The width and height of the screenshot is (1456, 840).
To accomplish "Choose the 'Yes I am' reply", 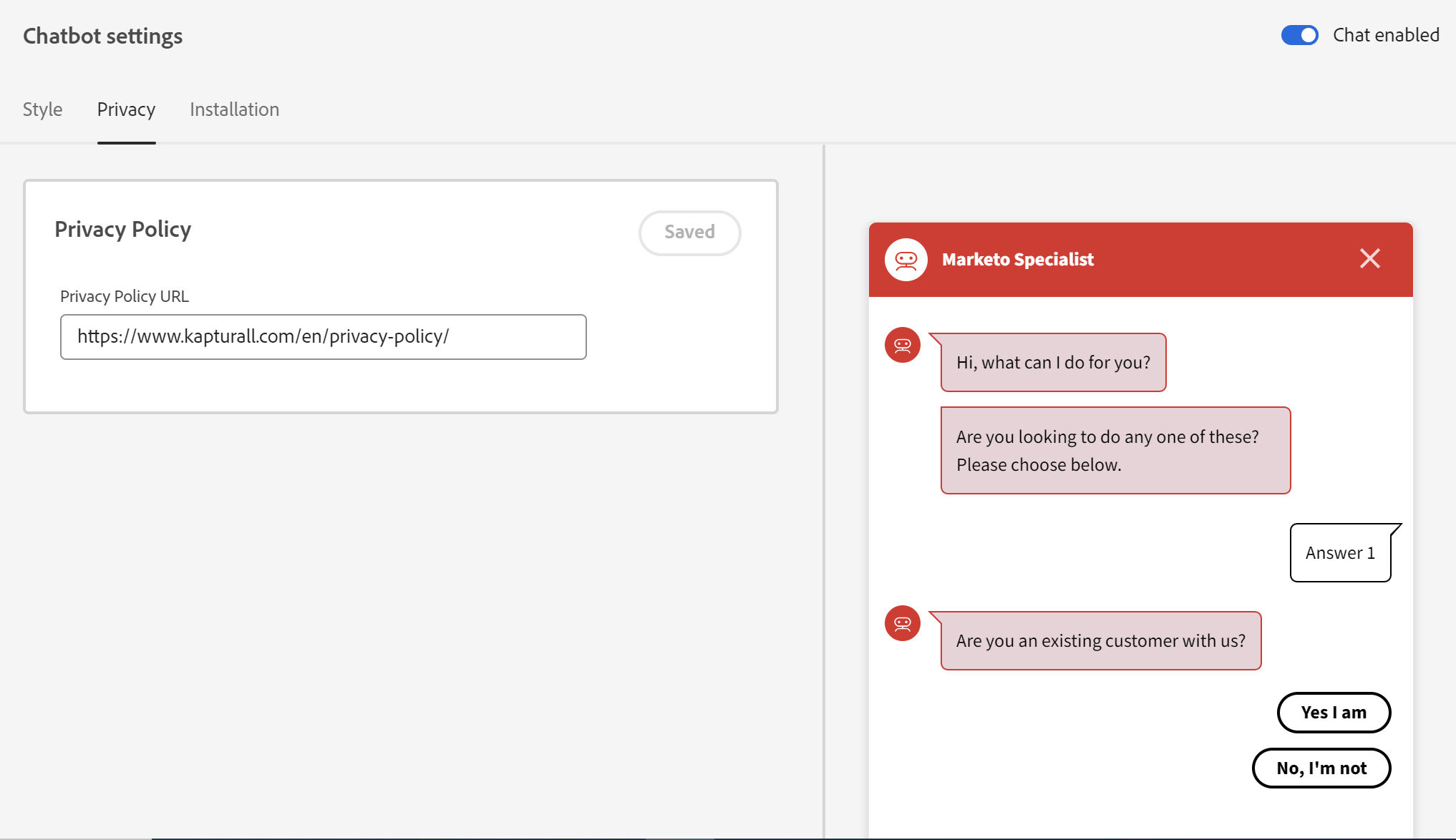I will (1333, 713).
